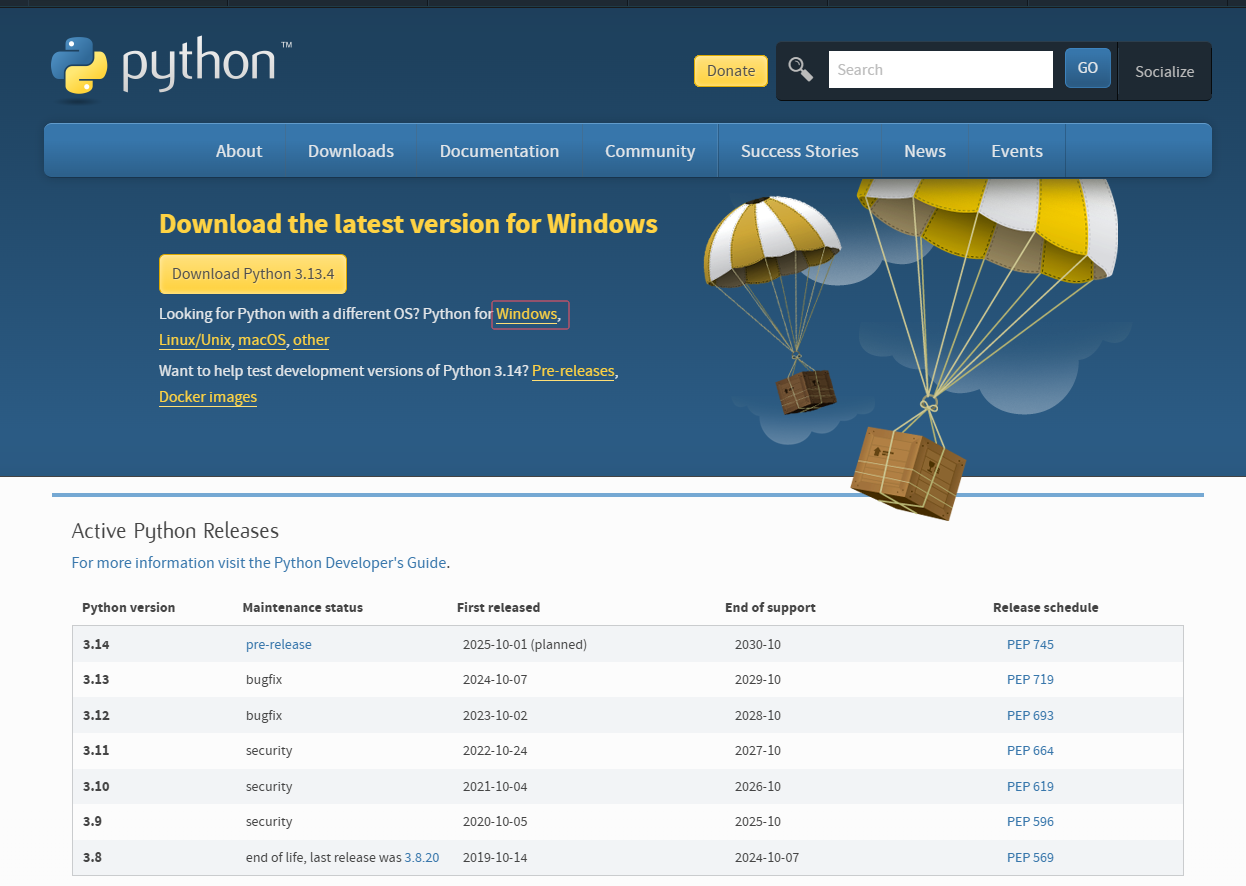Viewport: 1246px width, 886px height.
Task: Click the 'First released' column header
Action: [498, 608]
